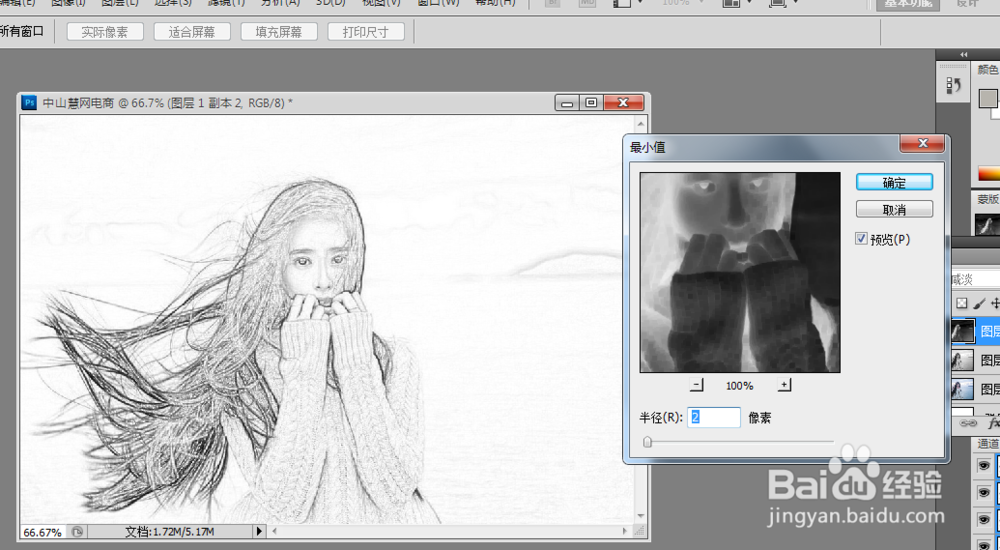Toggle the eye icon of the green channel
The height and width of the screenshot is (550, 1000).
tap(983, 519)
